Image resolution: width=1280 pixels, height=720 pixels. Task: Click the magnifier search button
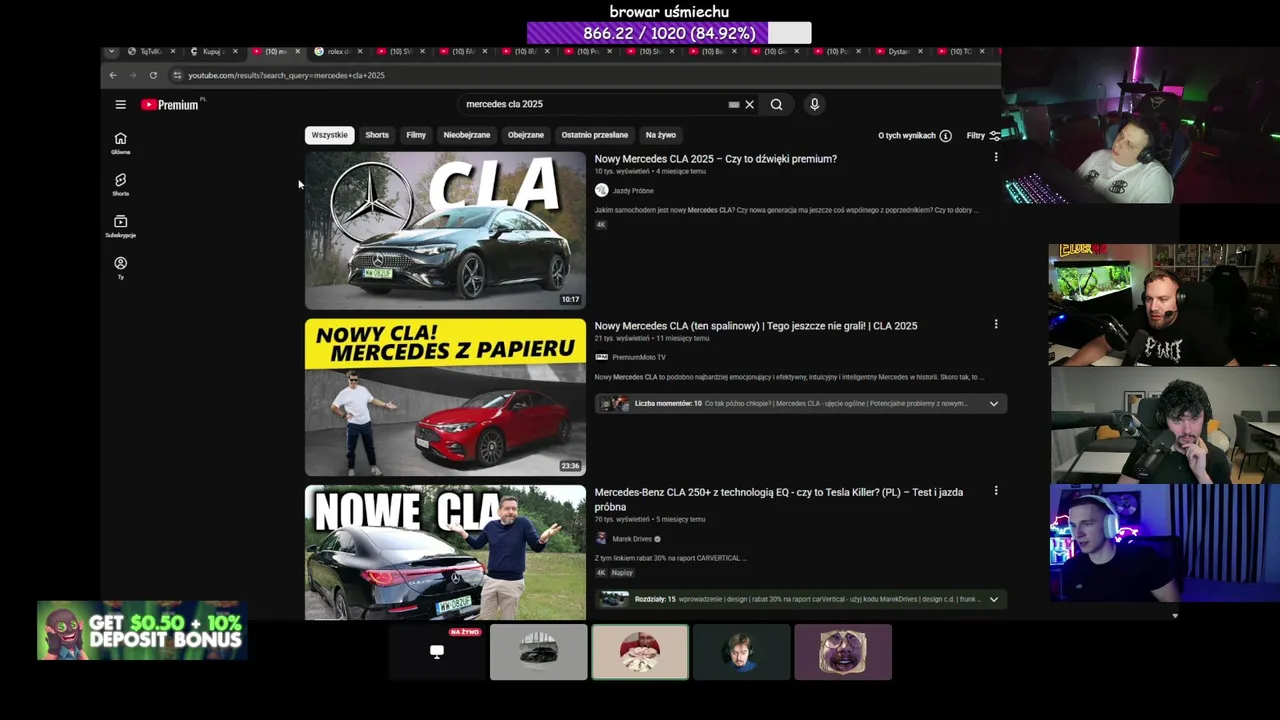[x=776, y=104]
